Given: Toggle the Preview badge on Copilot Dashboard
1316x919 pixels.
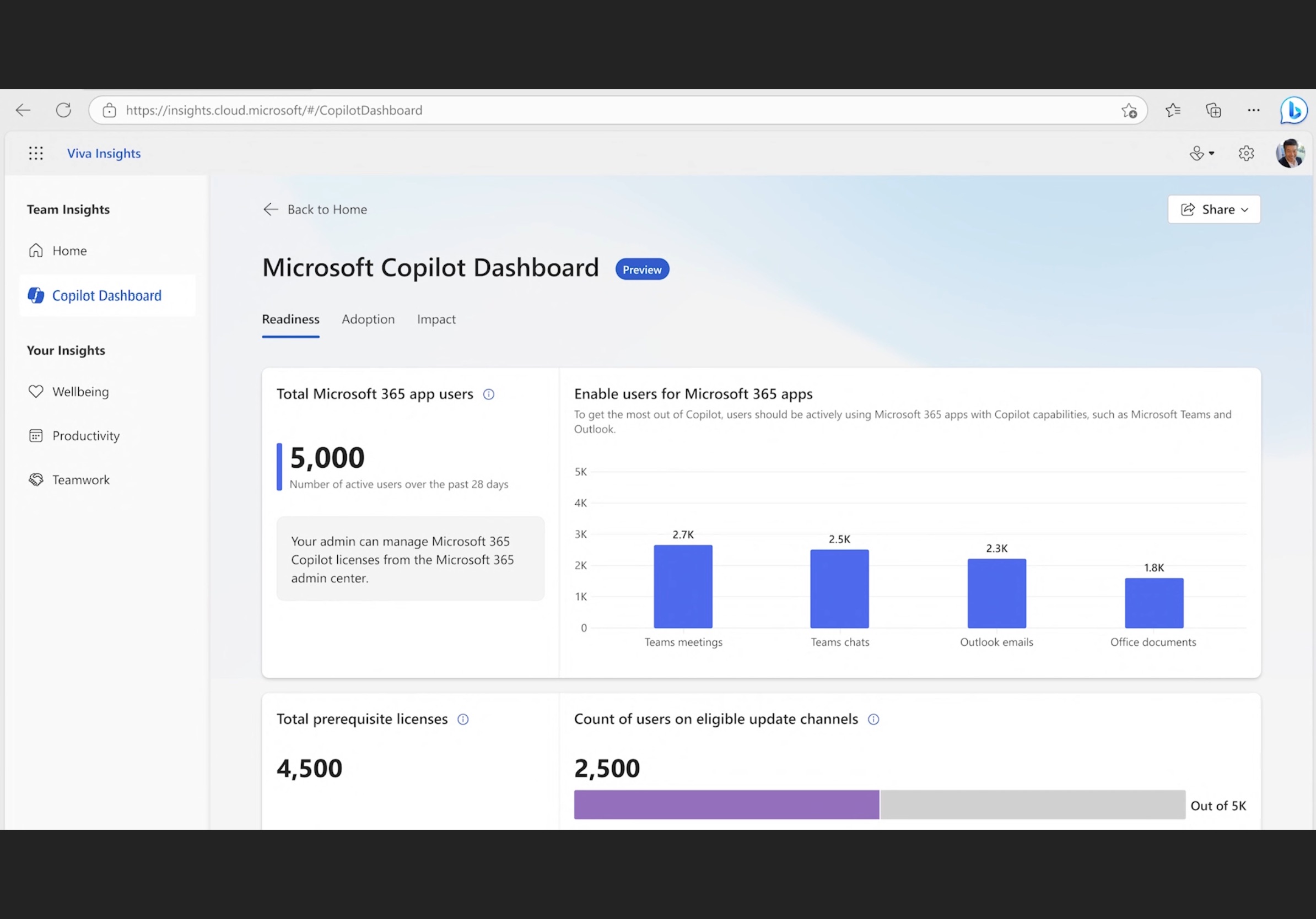Looking at the screenshot, I should 642,269.
